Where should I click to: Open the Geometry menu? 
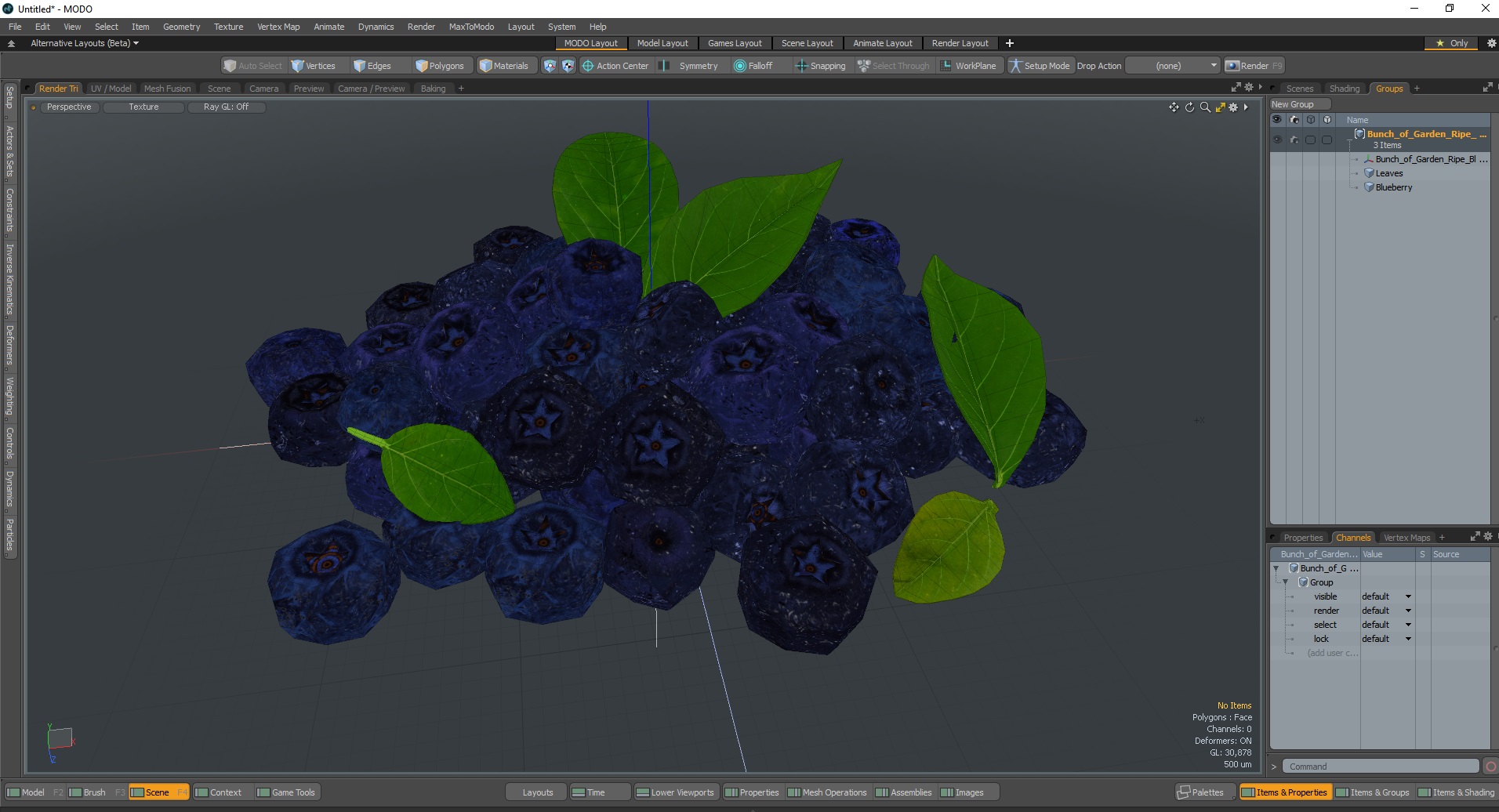[181, 27]
